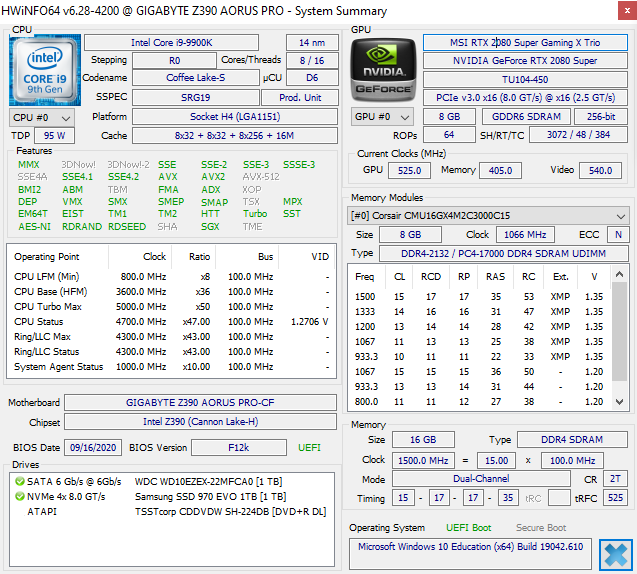637x574 pixels.
Task: Click the memory timings scrollbar up arrow
Action: 619,274
